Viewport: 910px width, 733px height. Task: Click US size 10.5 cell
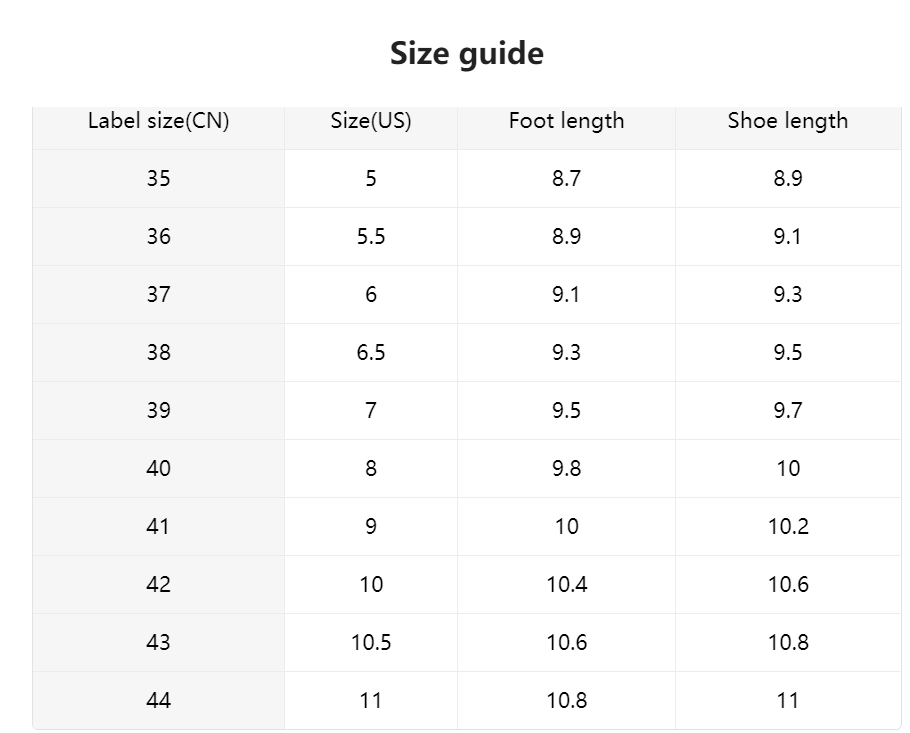coord(371,643)
